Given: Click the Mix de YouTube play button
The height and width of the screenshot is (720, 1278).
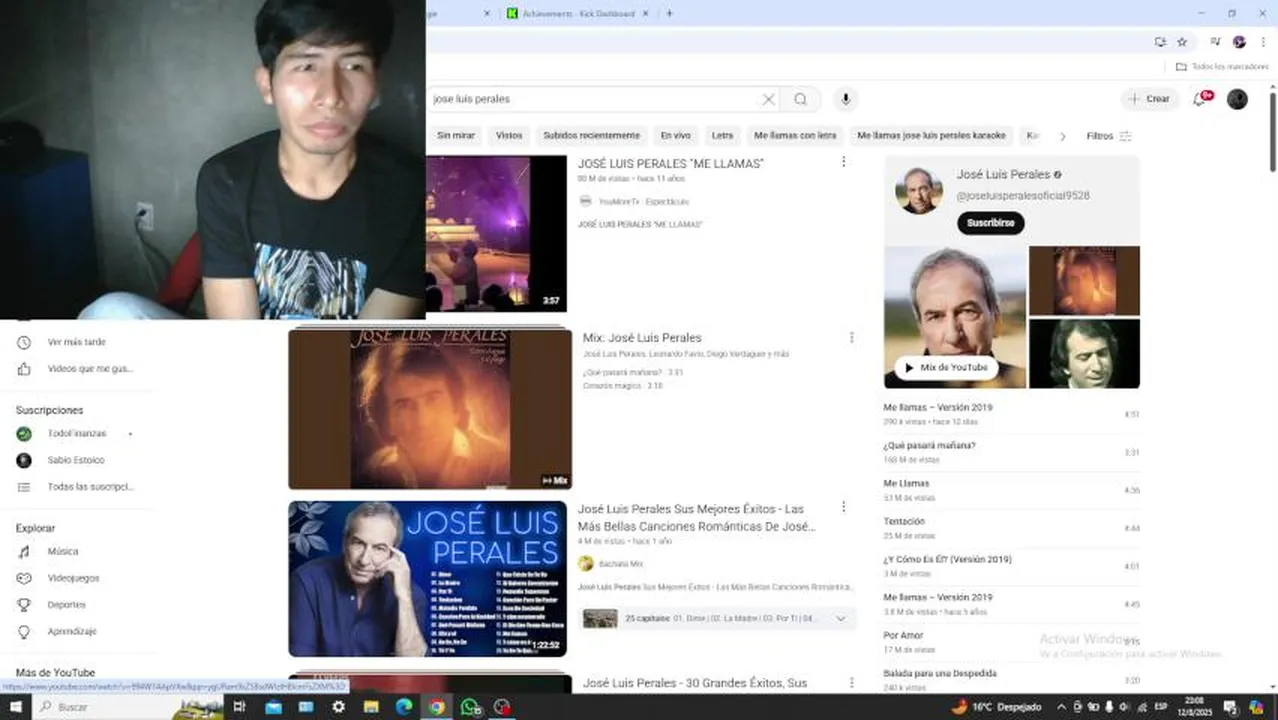Looking at the screenshot, I should pos(946,368).
